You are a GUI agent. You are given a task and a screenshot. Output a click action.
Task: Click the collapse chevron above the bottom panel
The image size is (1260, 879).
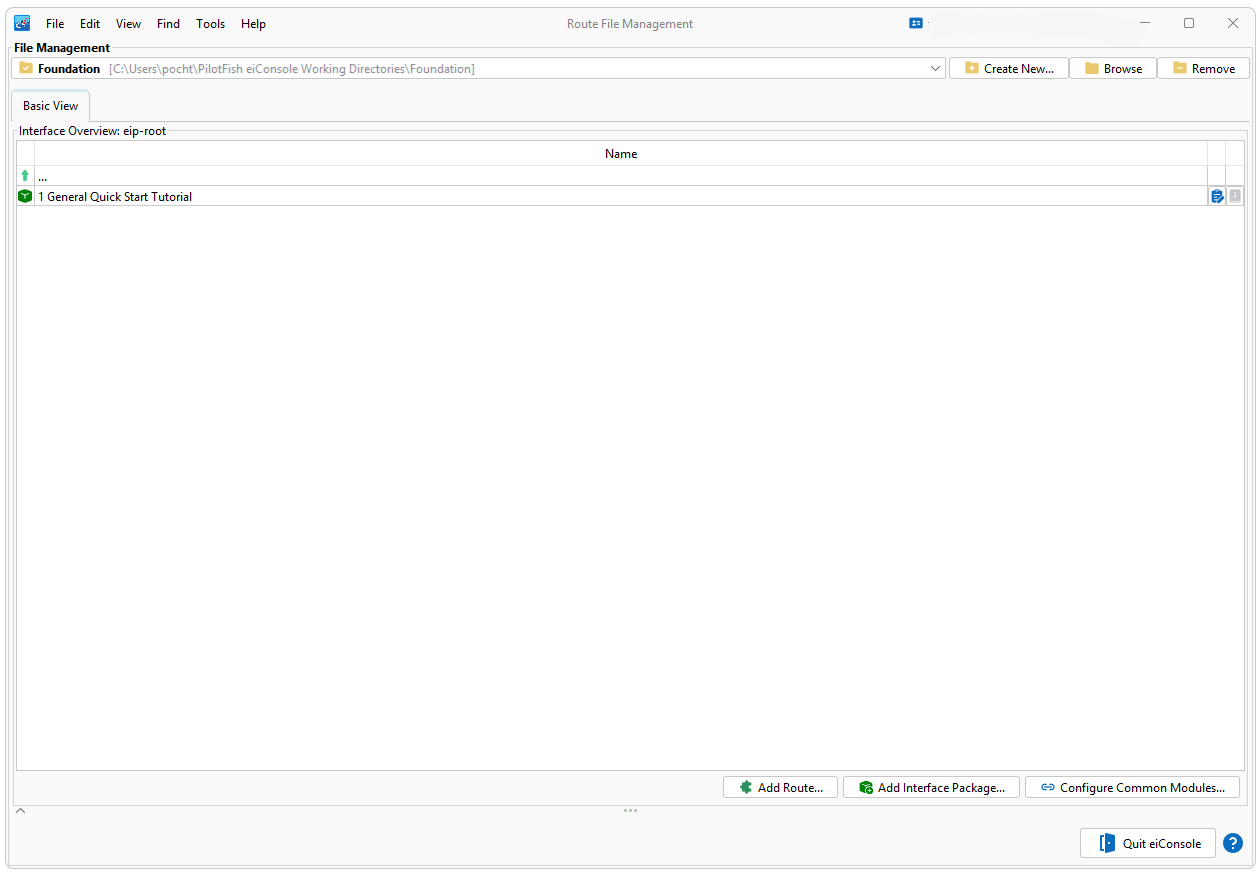20,811
